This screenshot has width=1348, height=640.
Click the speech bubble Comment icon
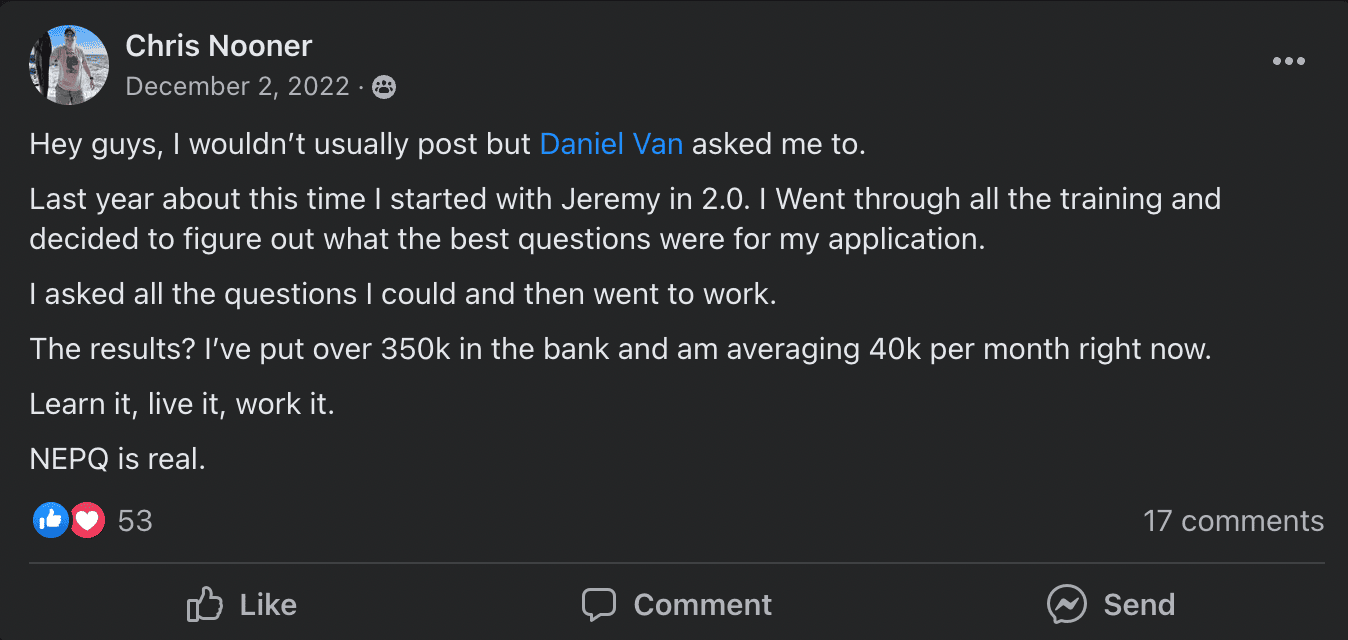[x=598, y=605]
